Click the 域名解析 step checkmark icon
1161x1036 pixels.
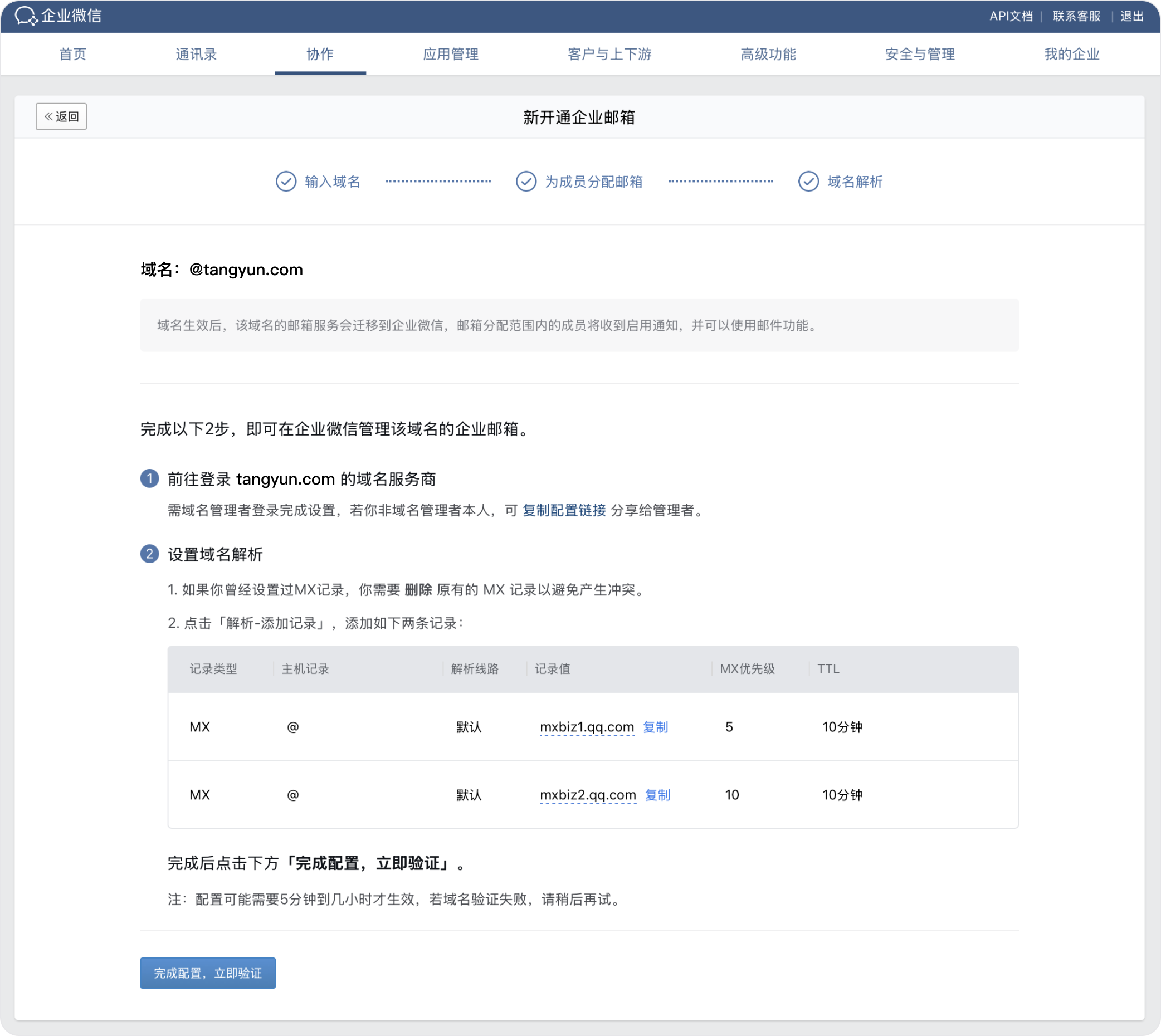pos(808,182)
